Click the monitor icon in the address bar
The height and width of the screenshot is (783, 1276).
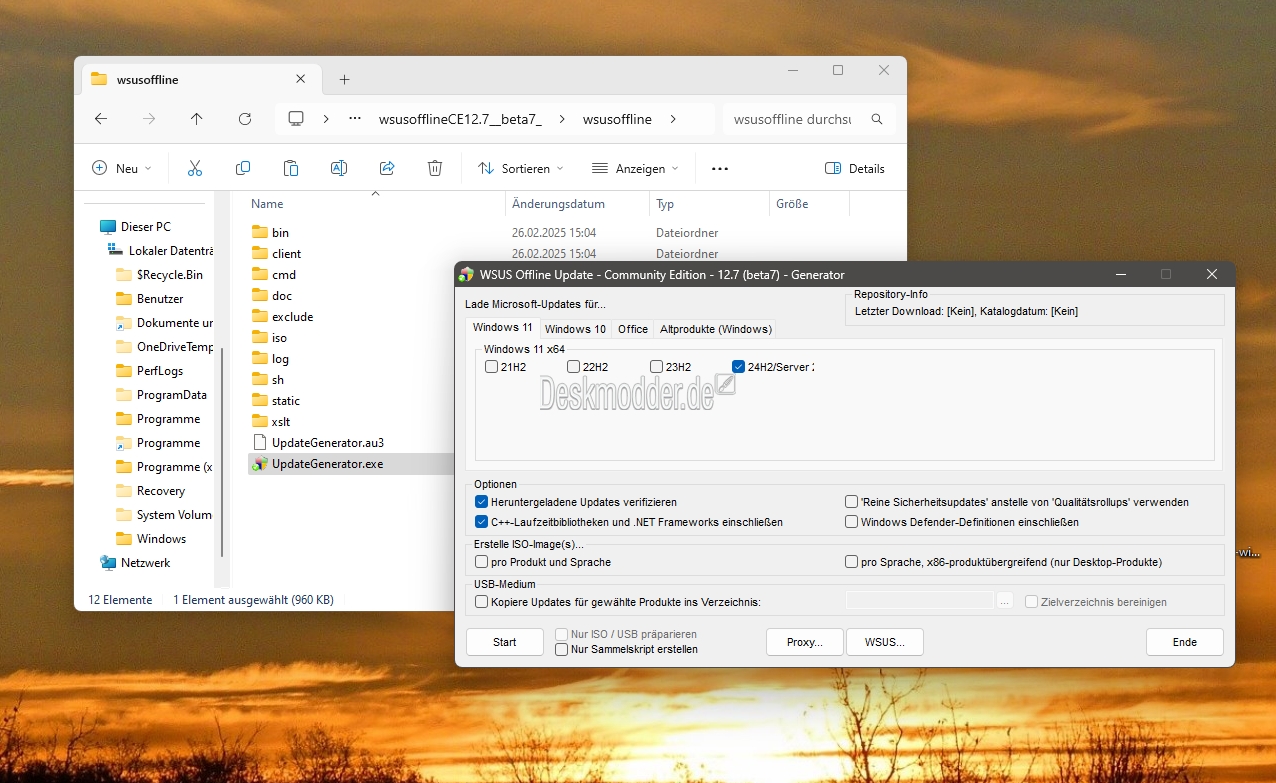click(296, 119)
